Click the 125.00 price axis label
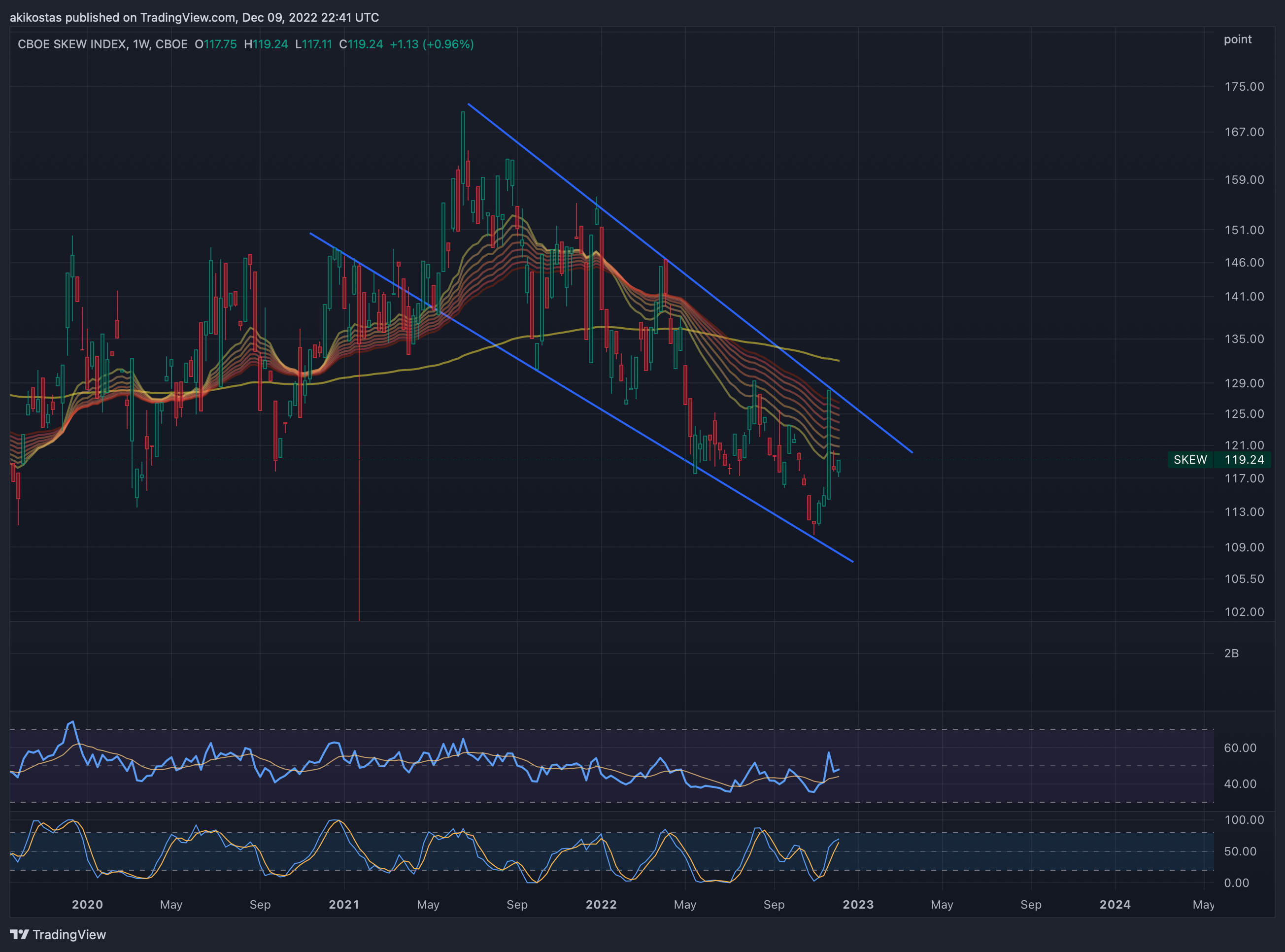The height and width of the screenshot is (952, 1285). click(x=1244, y=414)
